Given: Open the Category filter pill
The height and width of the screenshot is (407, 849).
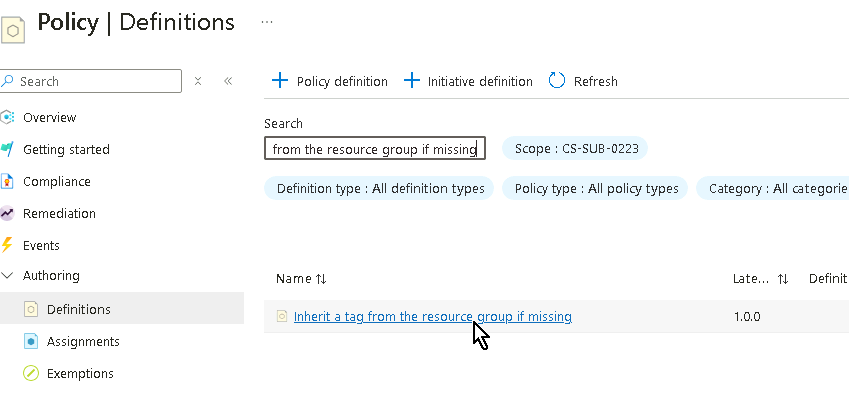Looking at the screenshot, I should pos(773,188).
